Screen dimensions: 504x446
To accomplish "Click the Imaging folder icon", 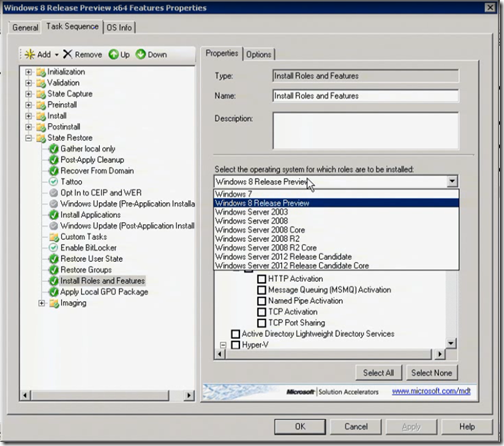I will [54, 304].
